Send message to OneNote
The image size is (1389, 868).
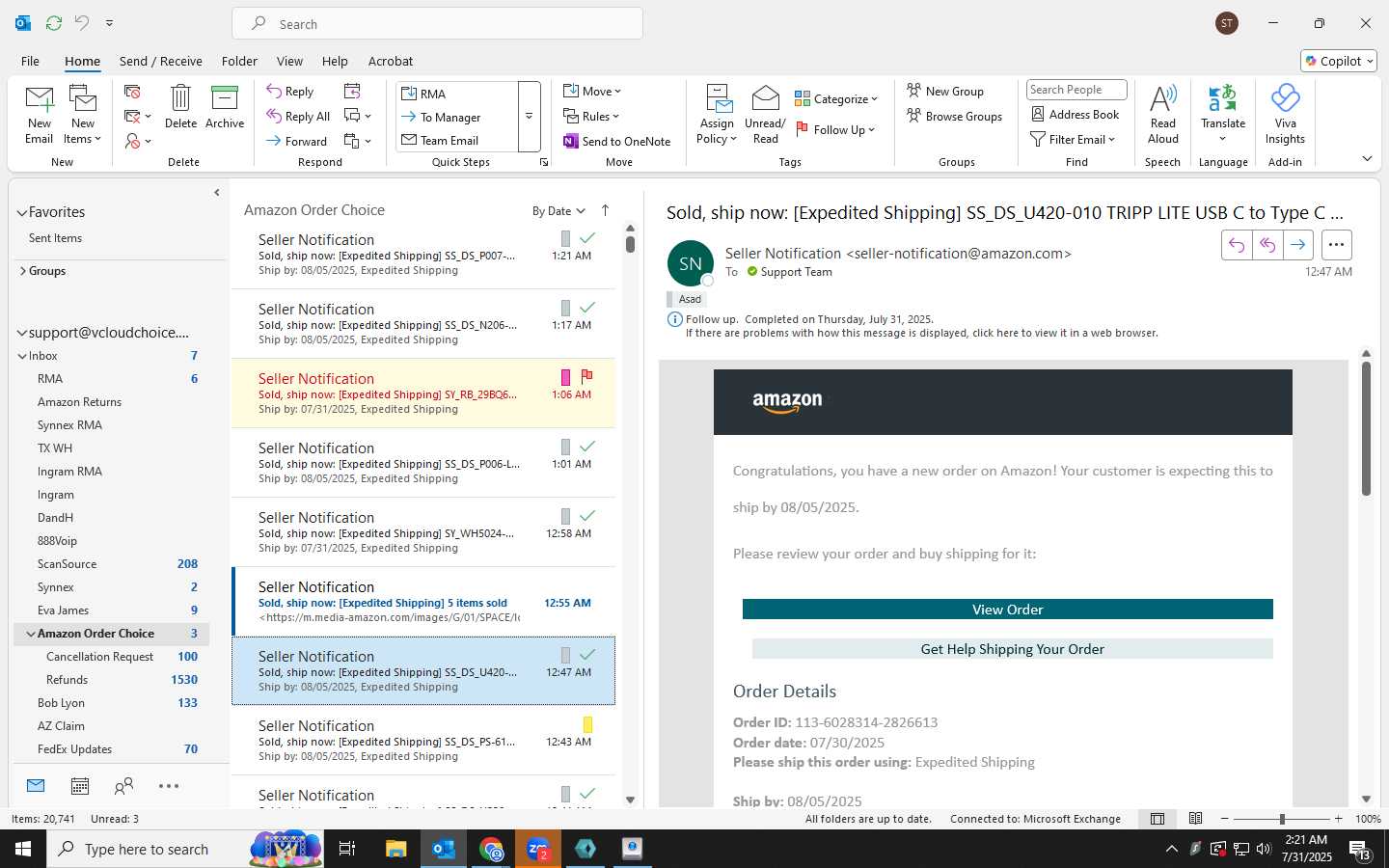pyautogui.click(x=617, y=141)
